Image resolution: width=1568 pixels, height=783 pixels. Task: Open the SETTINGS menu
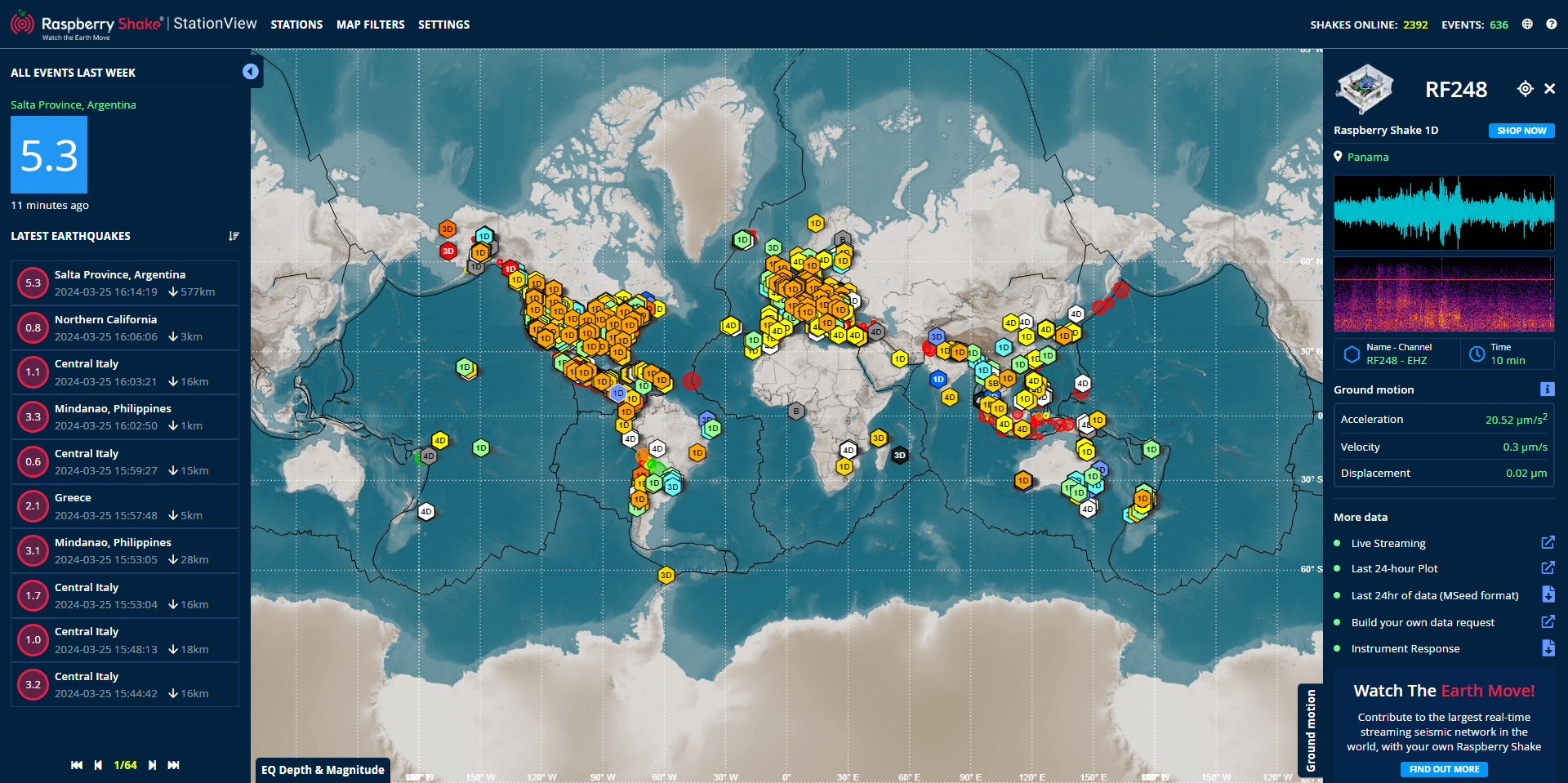[444, 24]
